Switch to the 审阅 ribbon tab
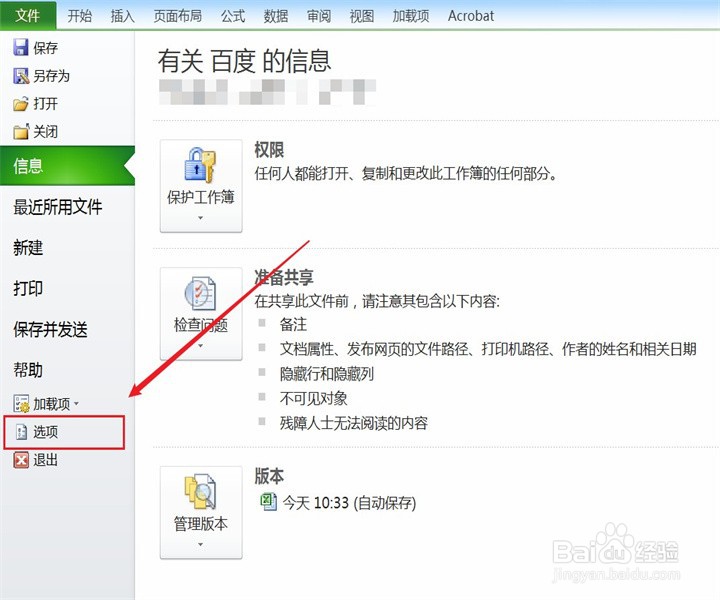This screenshot has width=720, height=600. tap(319, 16)
